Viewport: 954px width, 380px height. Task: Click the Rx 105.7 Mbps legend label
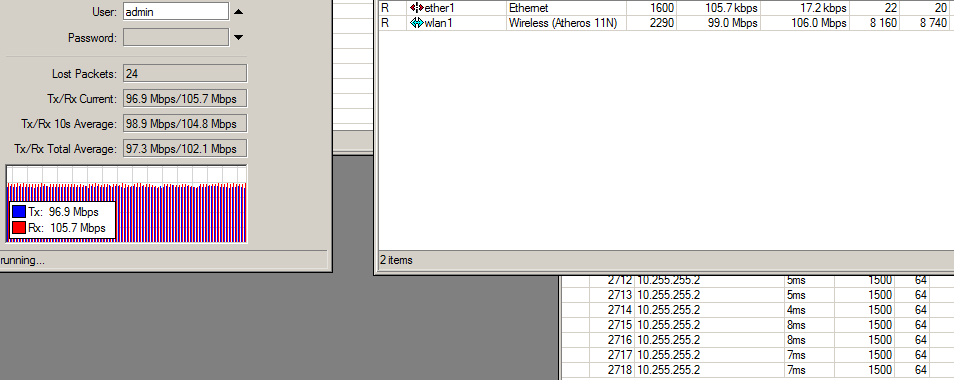tap(67, 228)
